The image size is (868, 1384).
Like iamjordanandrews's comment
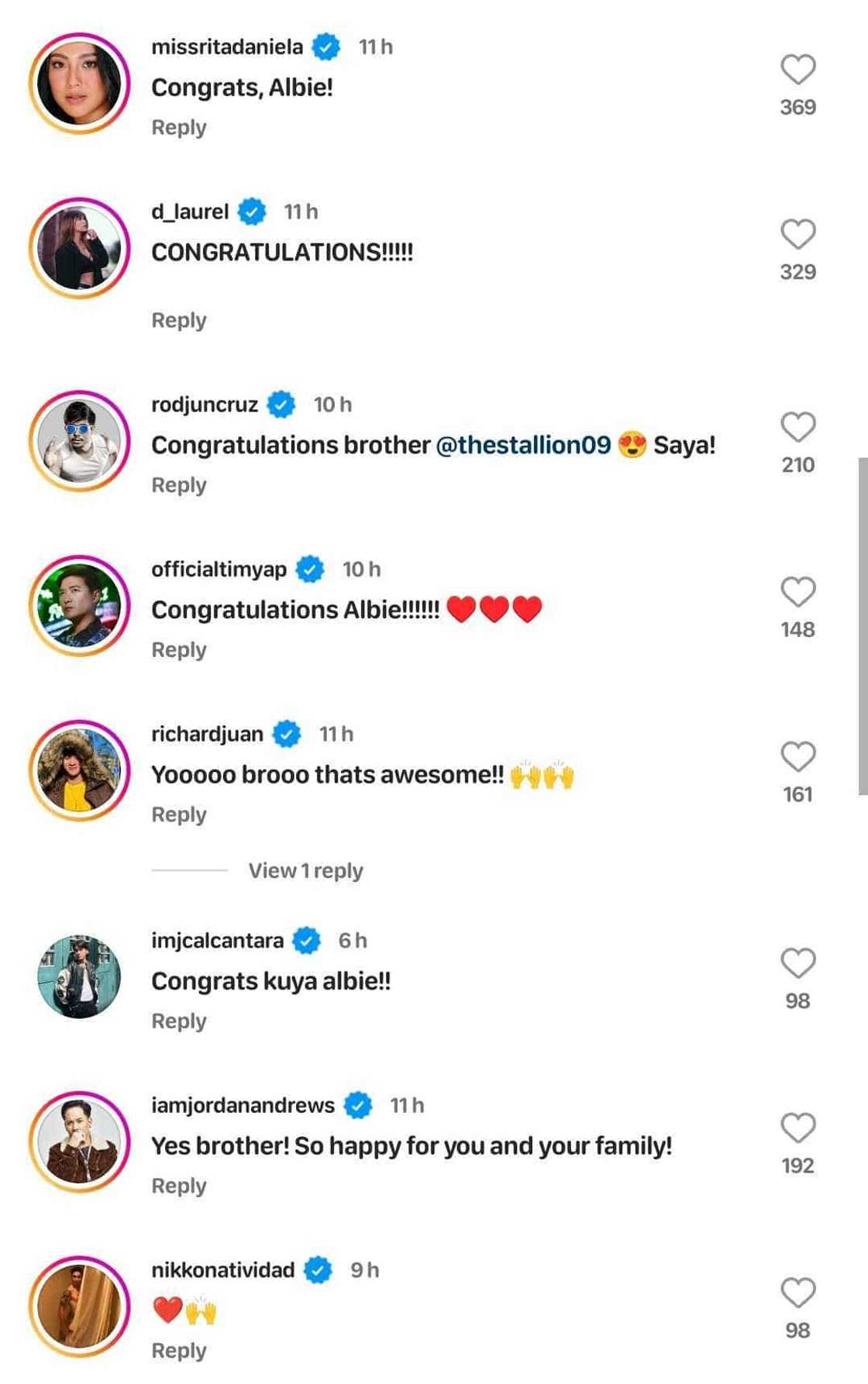coord(797,1128)
